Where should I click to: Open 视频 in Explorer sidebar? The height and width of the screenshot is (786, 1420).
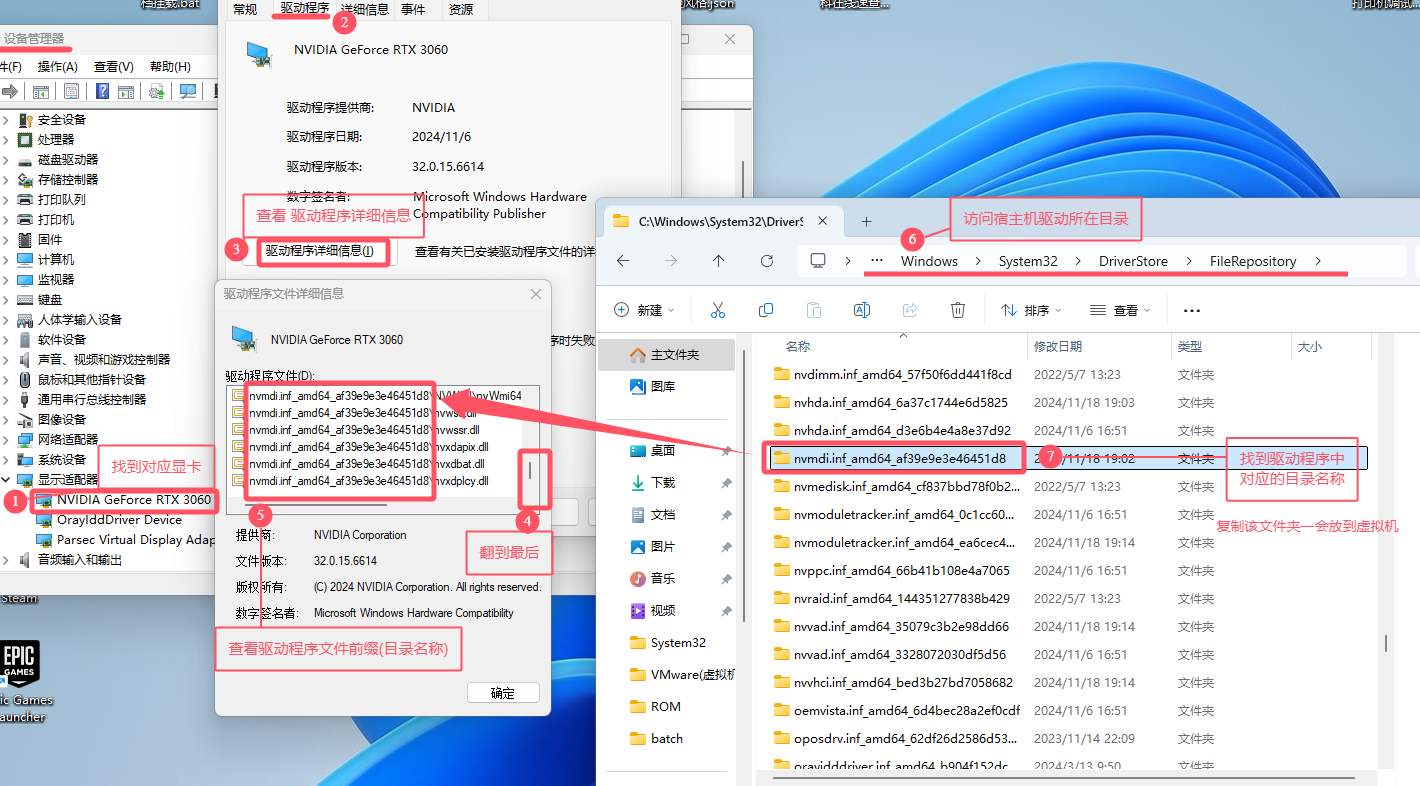click(652, 610)
